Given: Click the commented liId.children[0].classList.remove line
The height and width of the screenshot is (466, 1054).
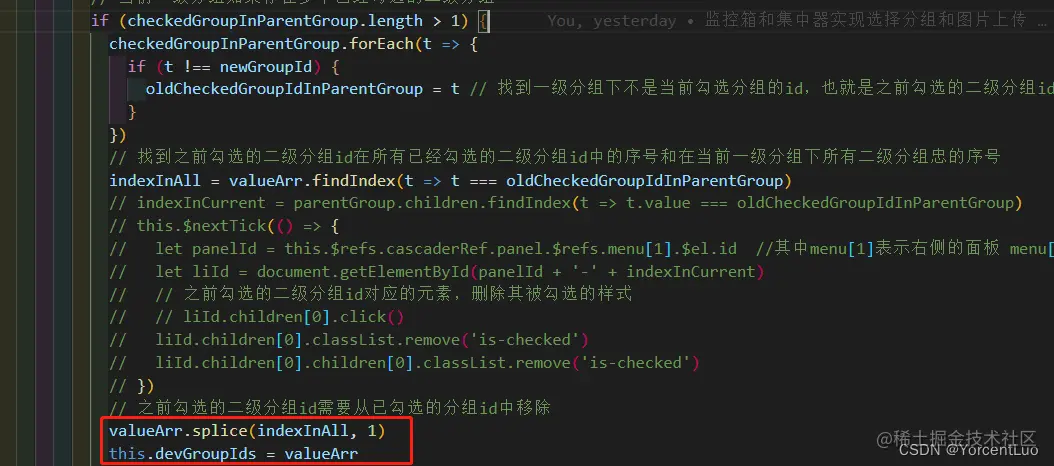Looking at the screenshot, I should pyautogui.click(x=349, y=340).
